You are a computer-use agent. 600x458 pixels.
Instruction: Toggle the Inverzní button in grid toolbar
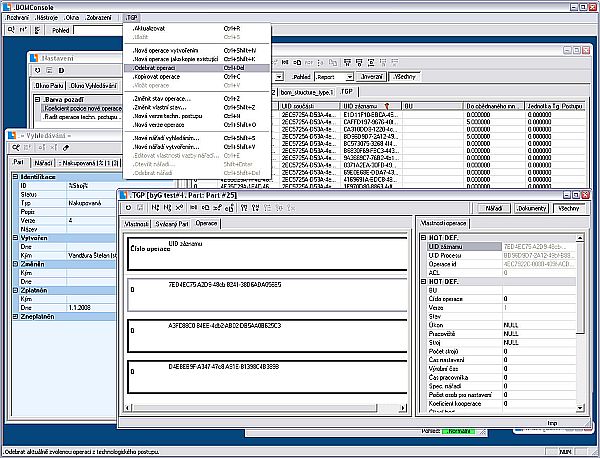[370, 75]
